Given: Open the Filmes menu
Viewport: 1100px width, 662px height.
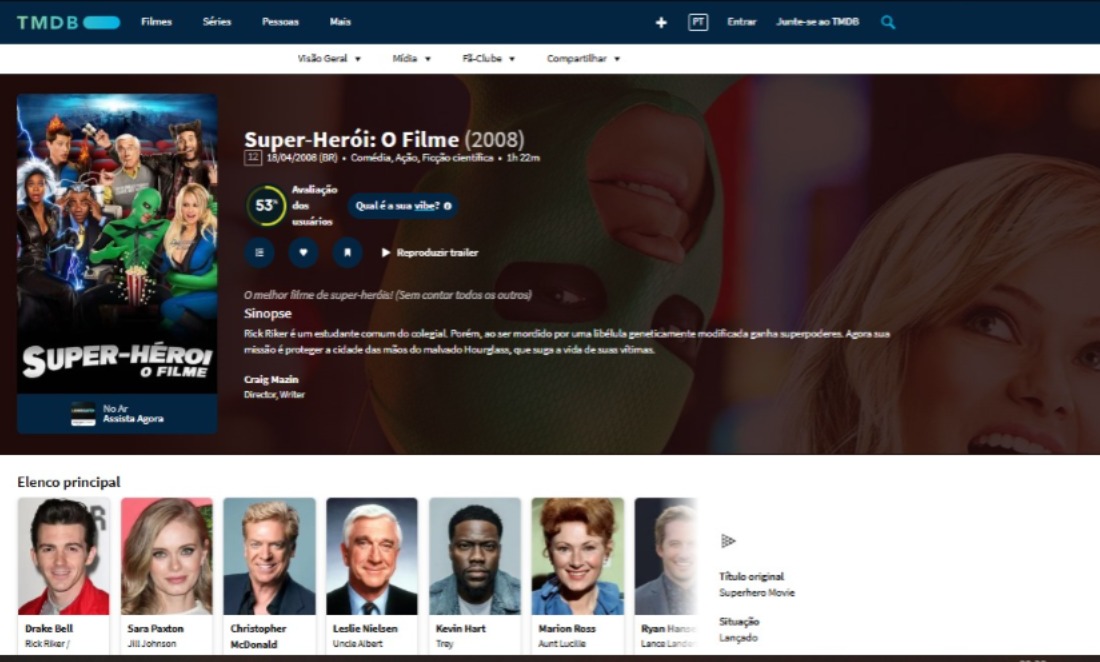Looking at the screenshot, I should (156, 22).
